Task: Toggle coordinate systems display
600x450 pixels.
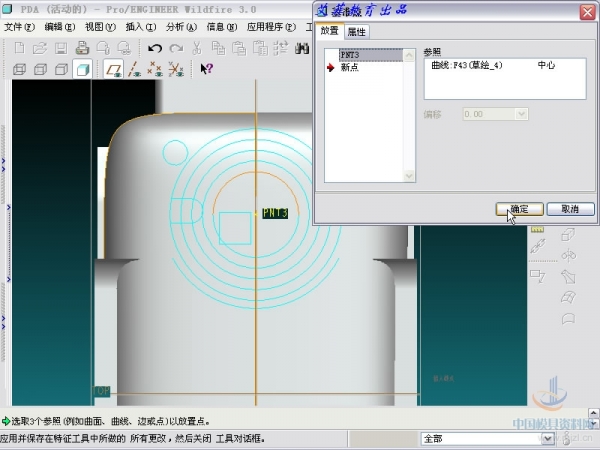Action: (176, 69)
